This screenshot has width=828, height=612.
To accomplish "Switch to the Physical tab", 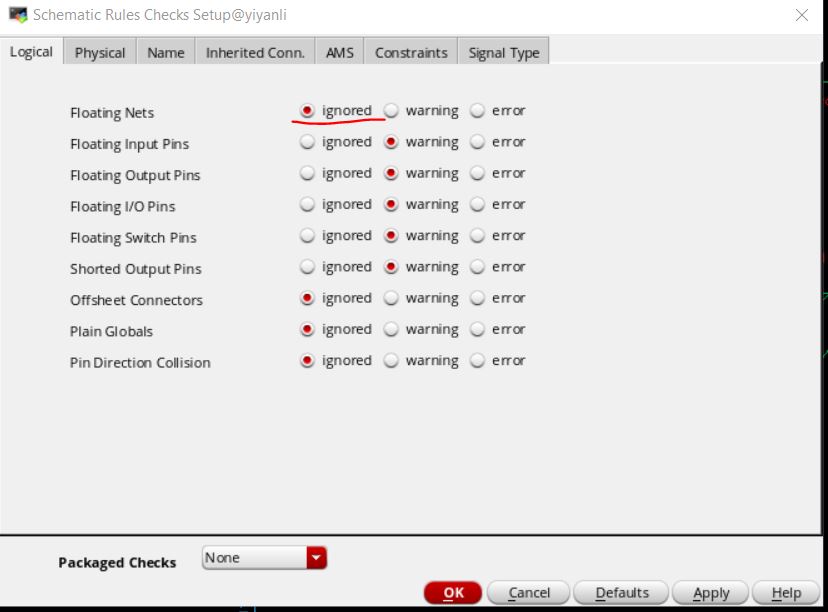I will pyautogui.click(x=100, y=53).
